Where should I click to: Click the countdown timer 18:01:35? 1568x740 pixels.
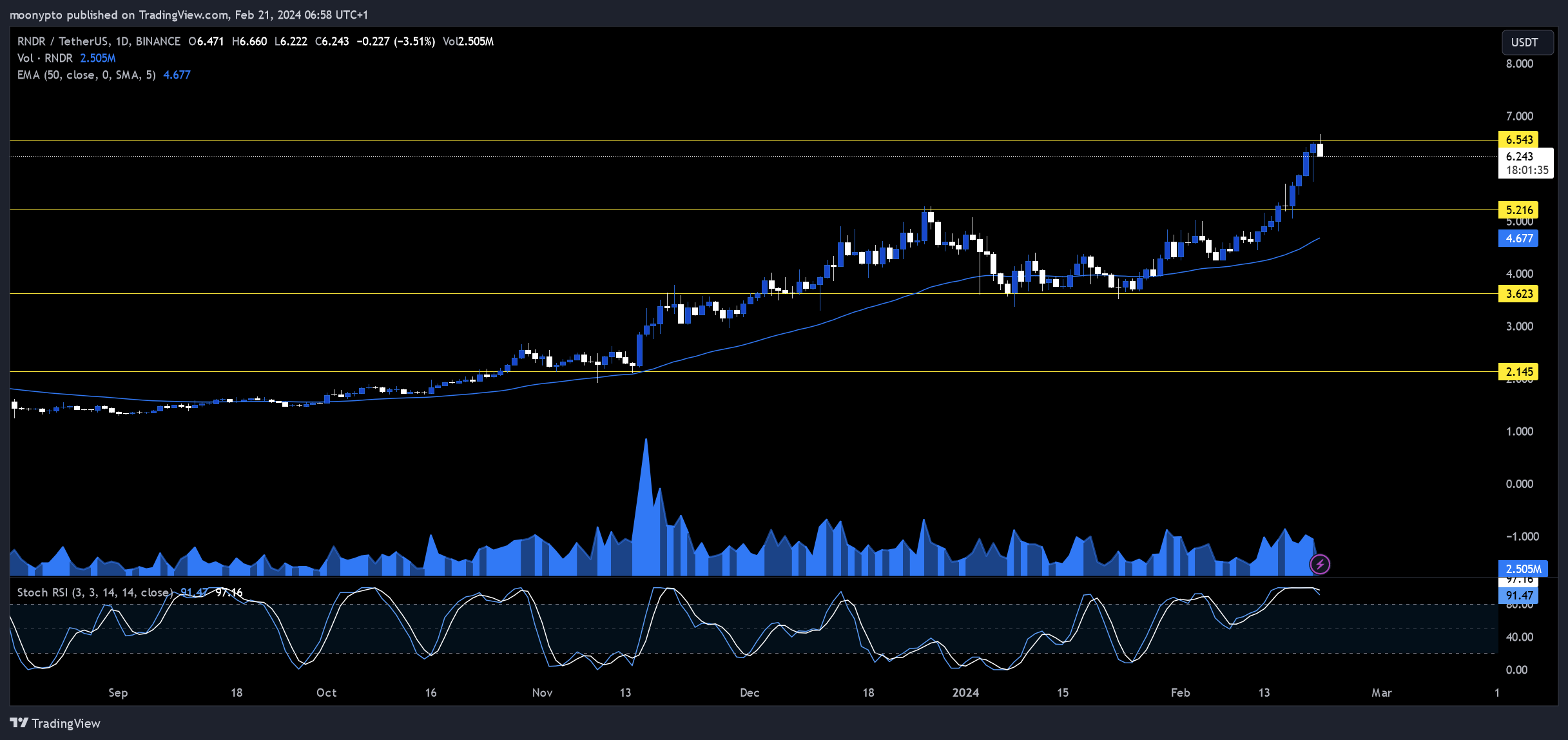[x=1527, y=170]
